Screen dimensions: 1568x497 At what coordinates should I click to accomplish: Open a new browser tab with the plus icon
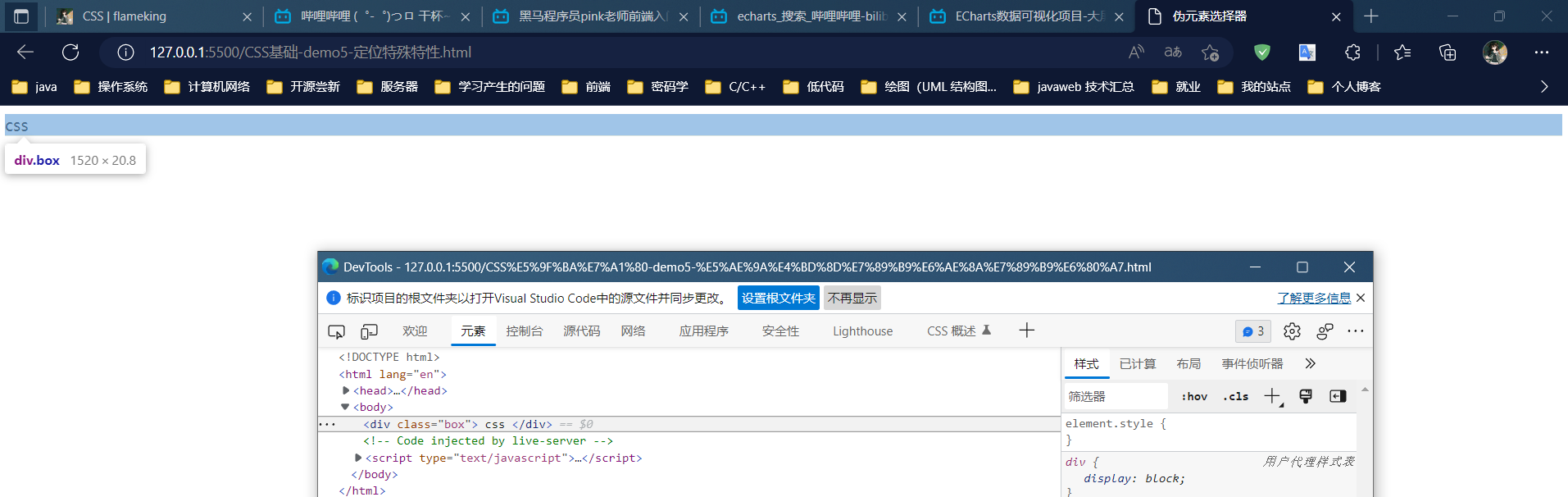1371,16
